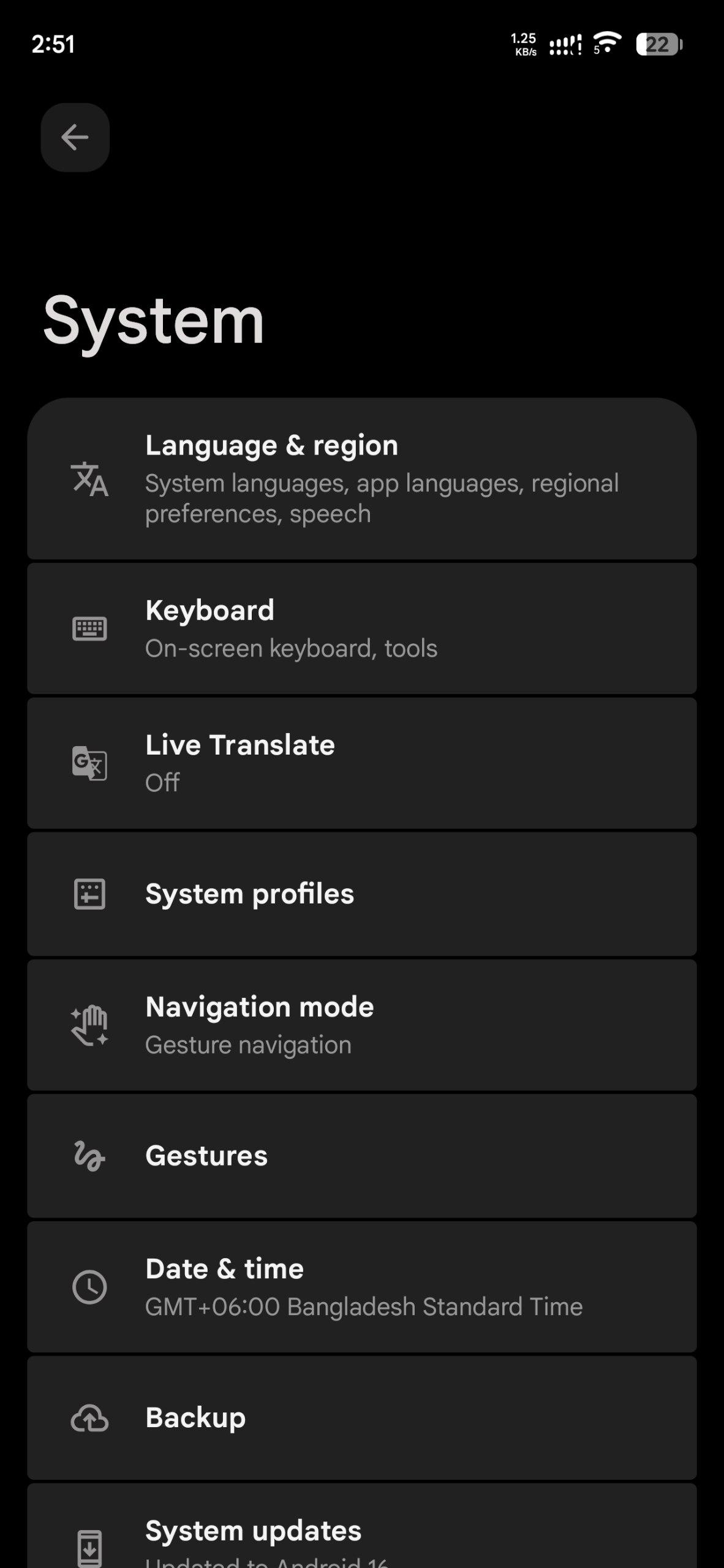Tap the System profiles icon
724x1568 pixels.
coord(89,894)
